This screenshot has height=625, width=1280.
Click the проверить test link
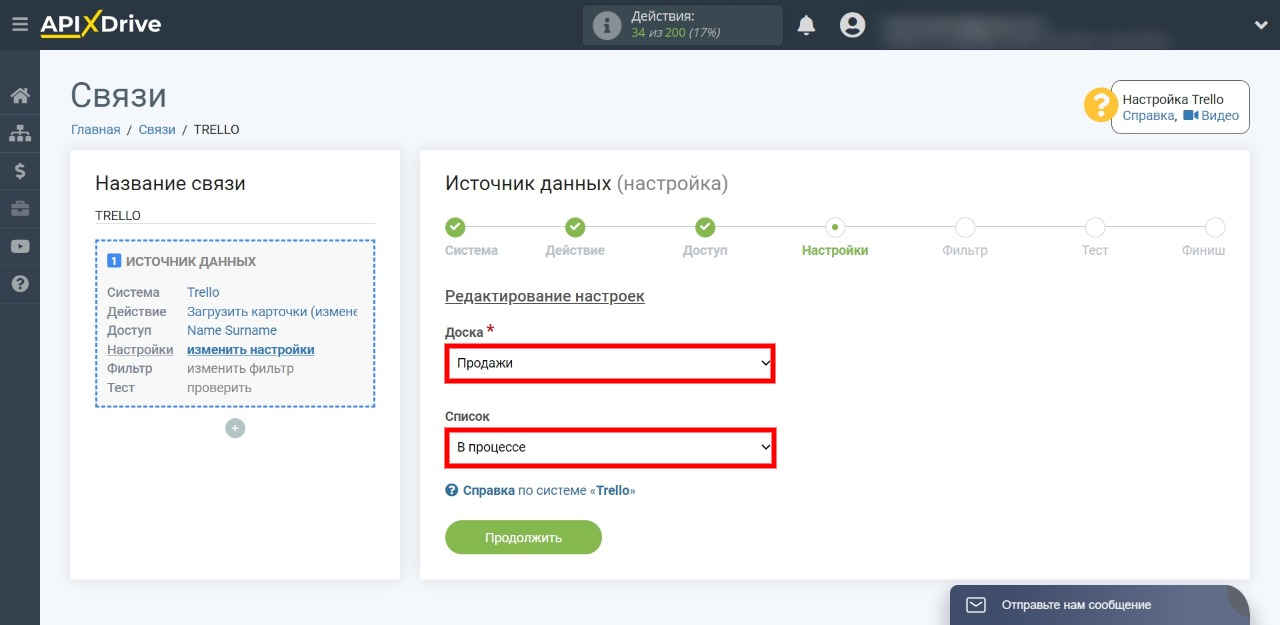[219, 388]
